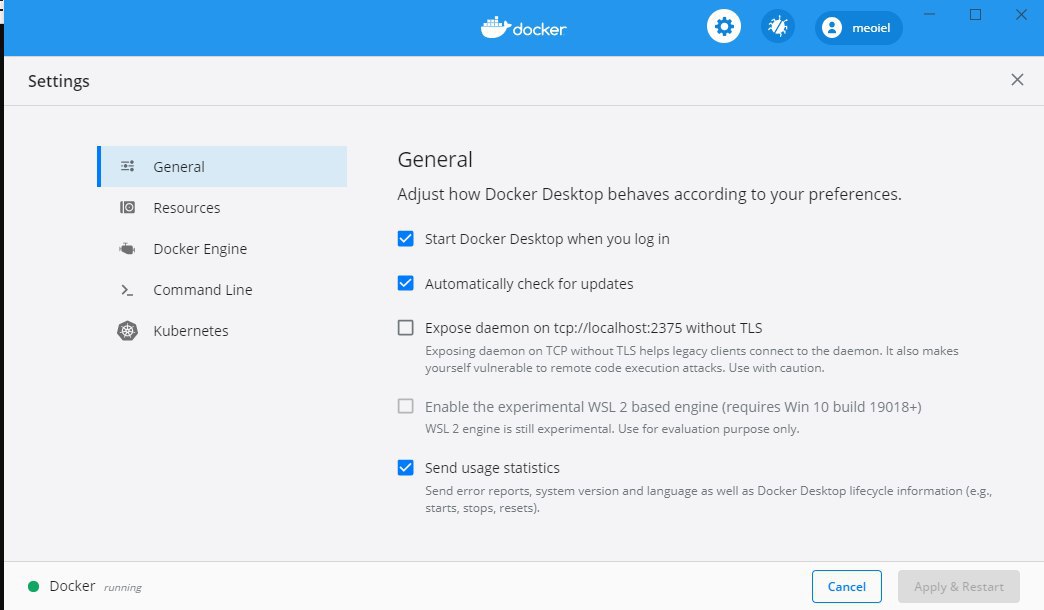Click the Resources disk icon in sidebar
This screenshot has height=610, width=1044.
point(127,207)
